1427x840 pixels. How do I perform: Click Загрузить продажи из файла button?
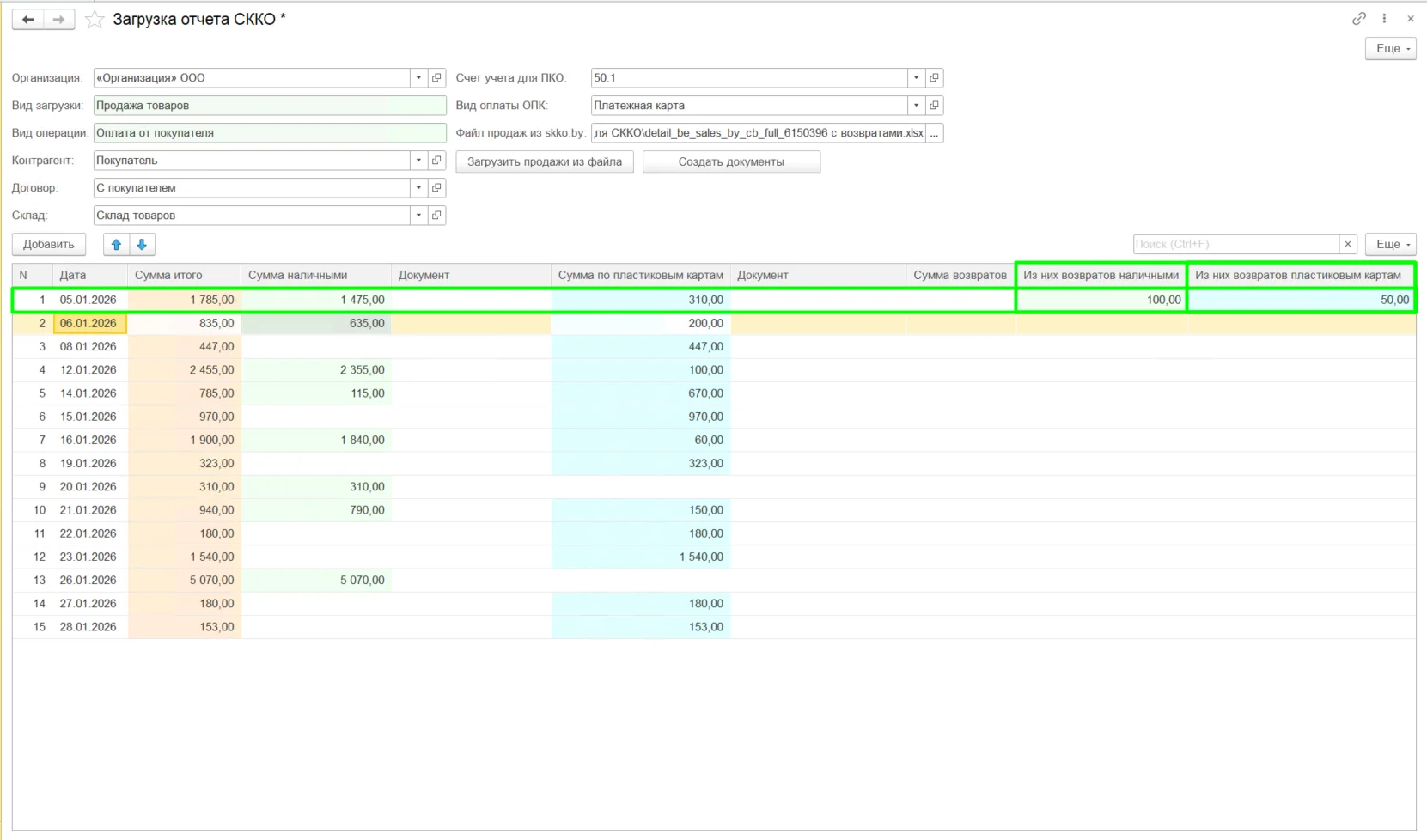pos(545,161)
